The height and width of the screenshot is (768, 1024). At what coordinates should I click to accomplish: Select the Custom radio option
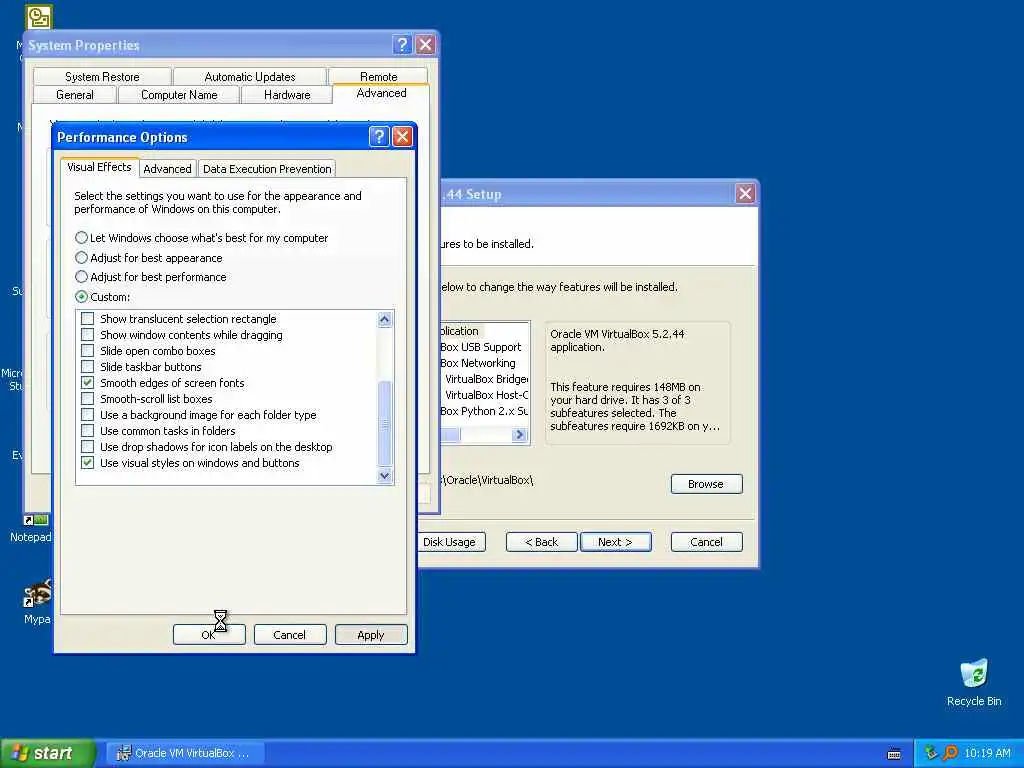(x=103, y=296)
